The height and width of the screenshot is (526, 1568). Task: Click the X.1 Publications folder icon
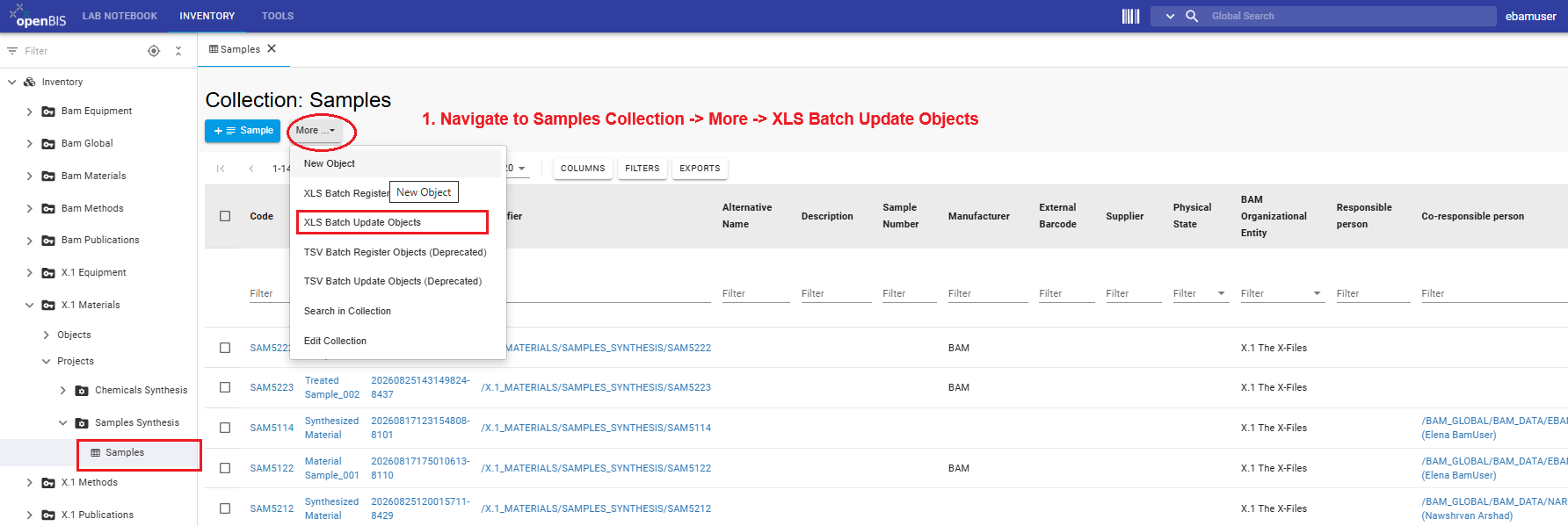(48, 515)
